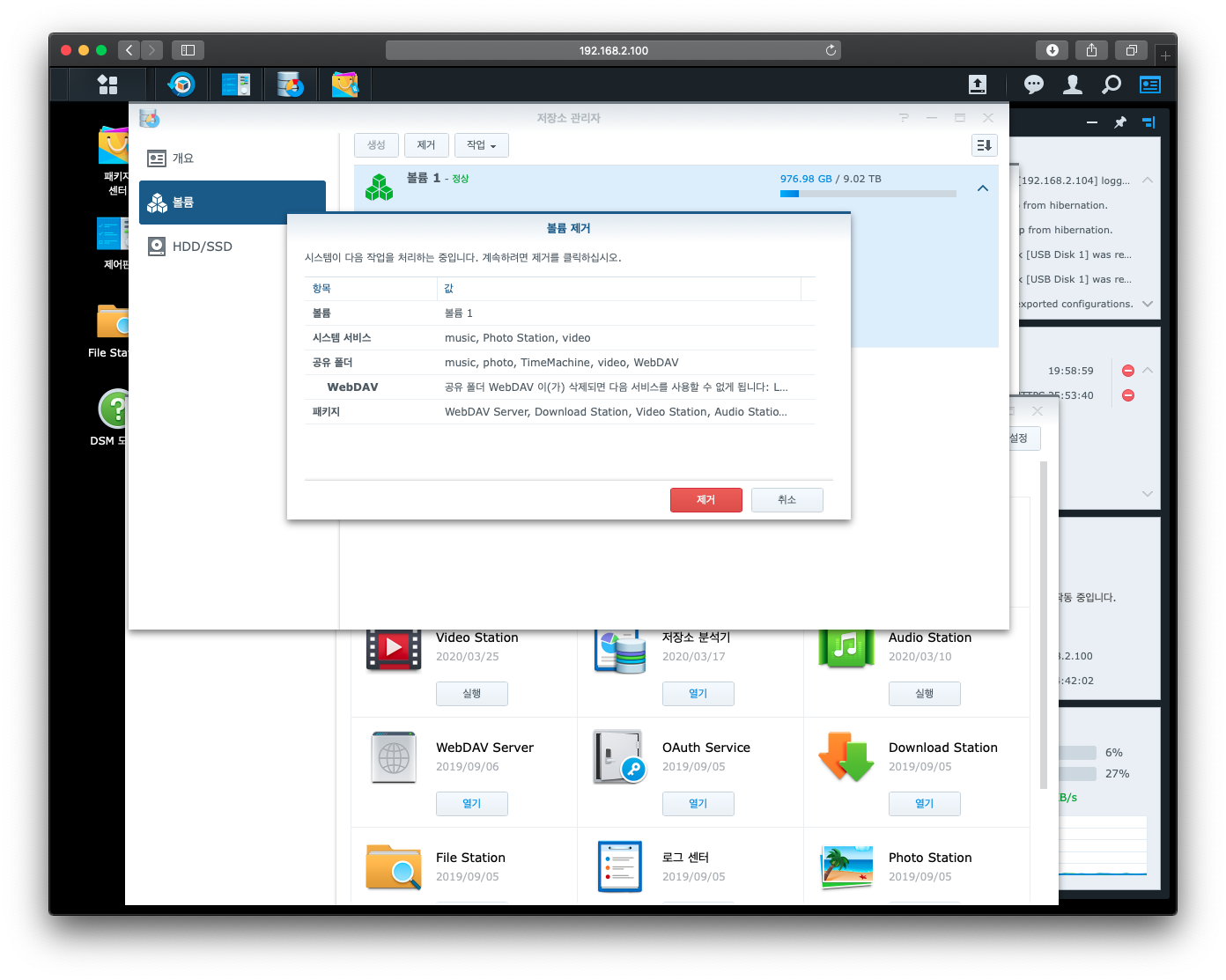Collapse the 볼륨 1 details chevron
Screen dimensions: 1226x980
(x=983, y=188)
